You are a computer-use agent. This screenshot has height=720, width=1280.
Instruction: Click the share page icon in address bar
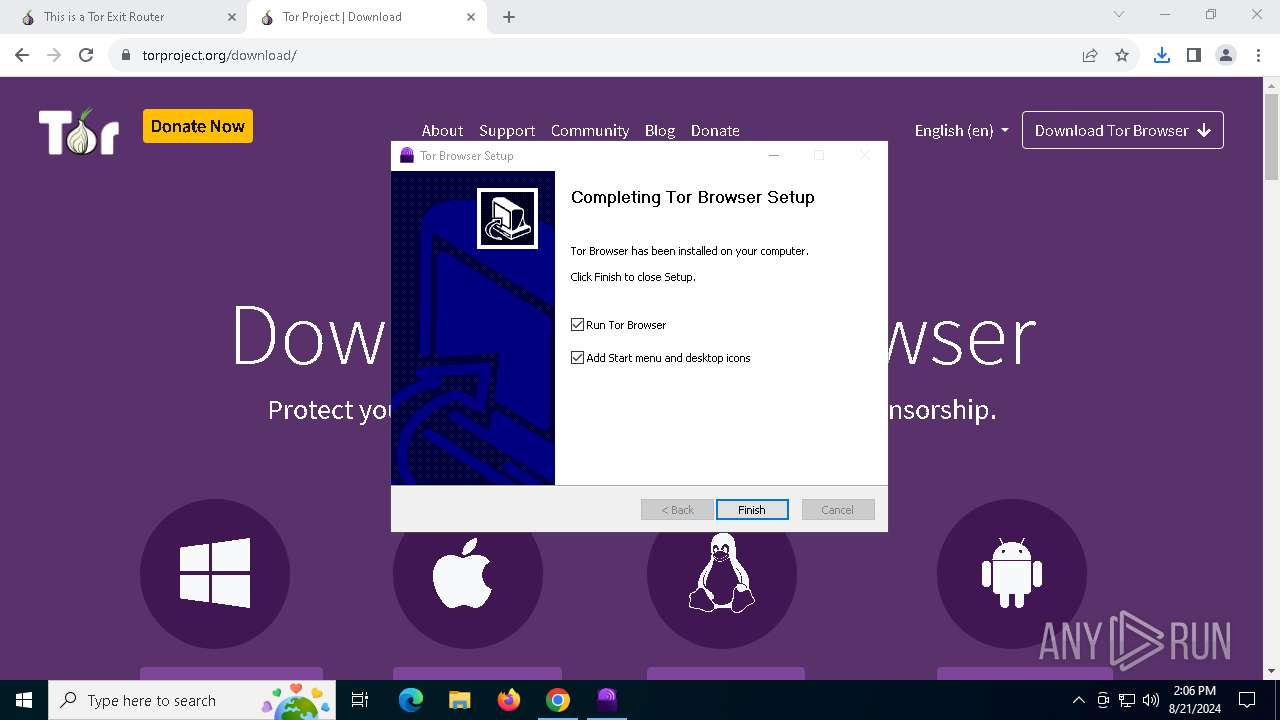point(1090,55)
